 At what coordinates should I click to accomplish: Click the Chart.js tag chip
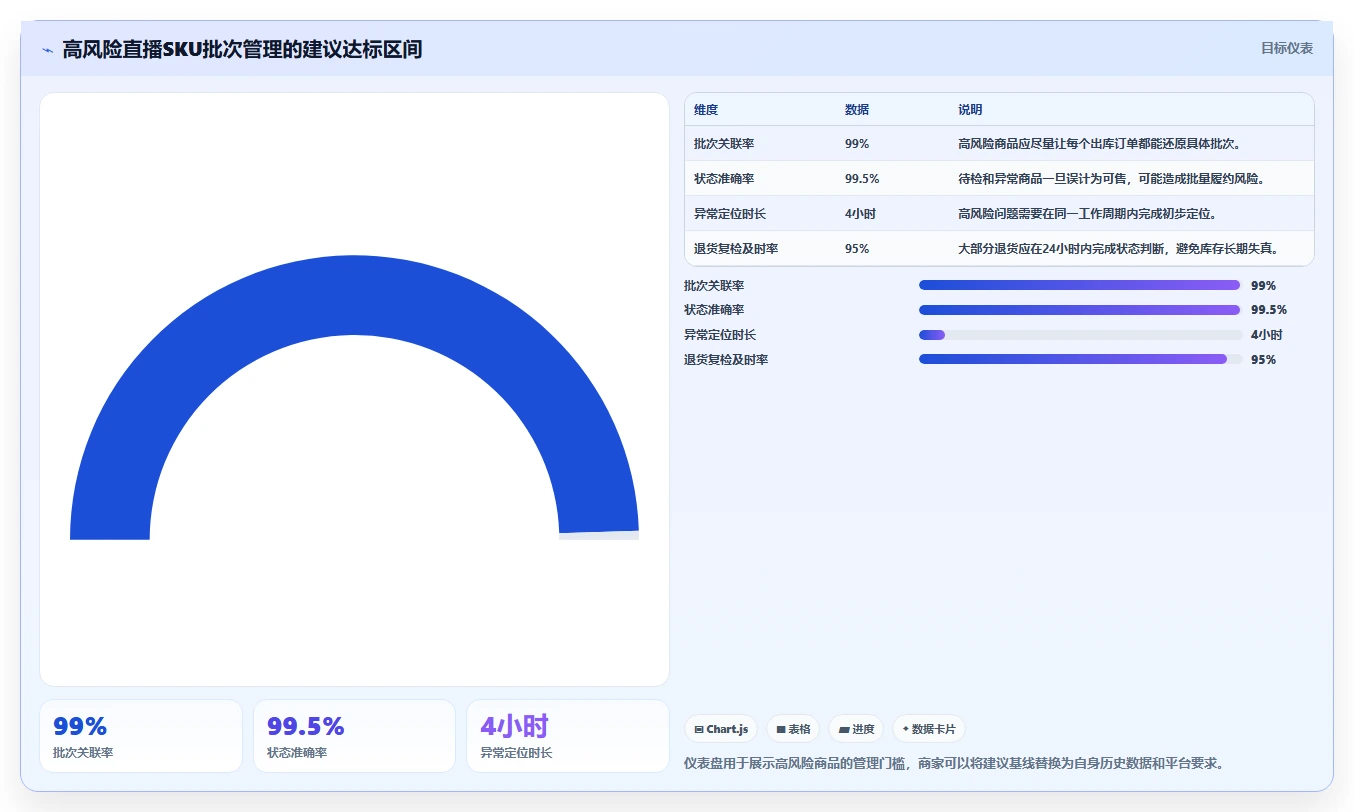tap(721, 729)
